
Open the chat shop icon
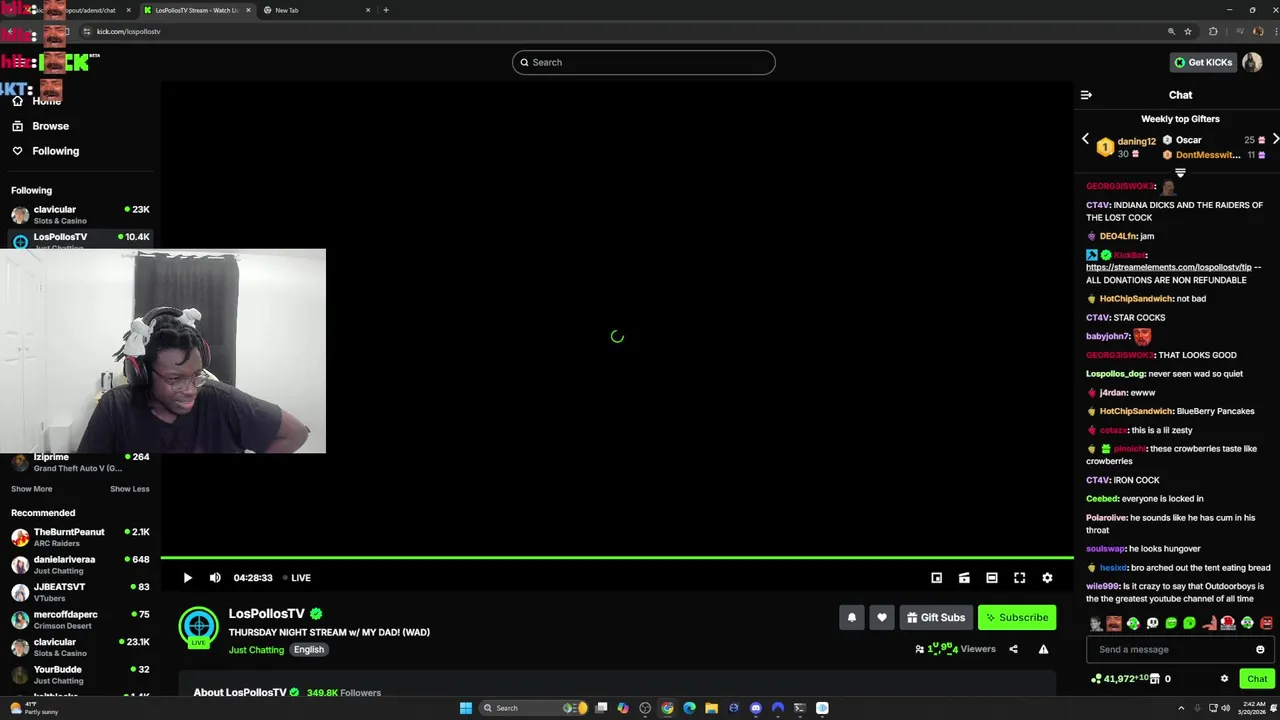pyautogui.click(x=1155, y=679)
